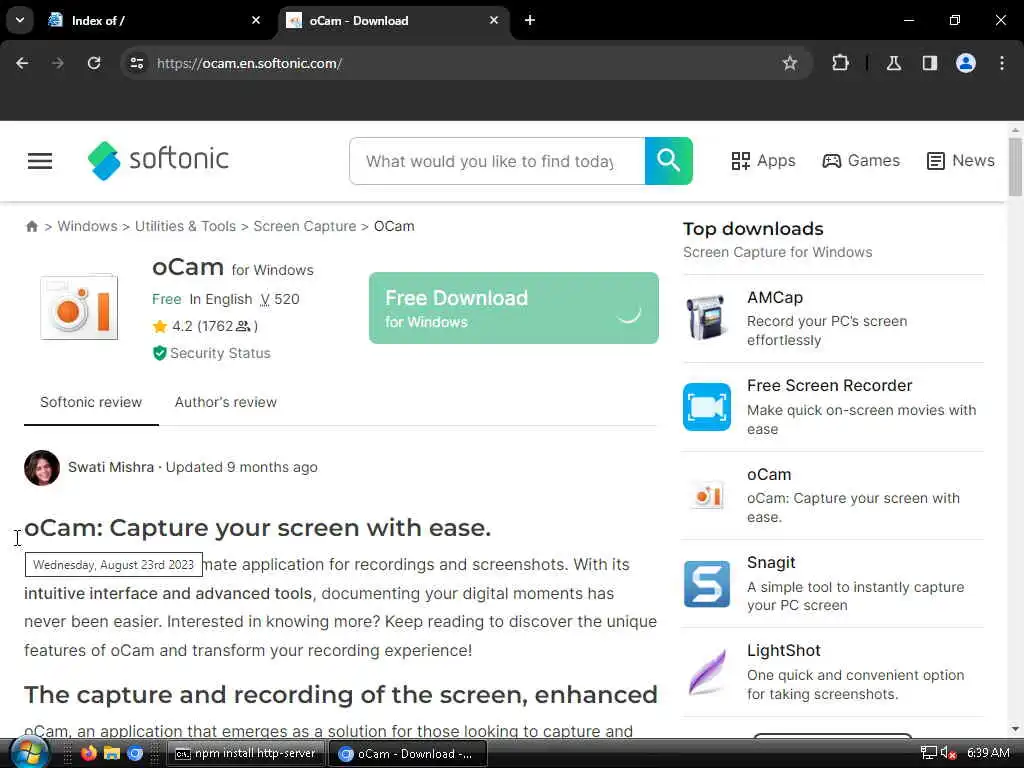Click the scrollbar down arrow
Viewport: 1024px width, 768px height.
(x=1015, y=729)
